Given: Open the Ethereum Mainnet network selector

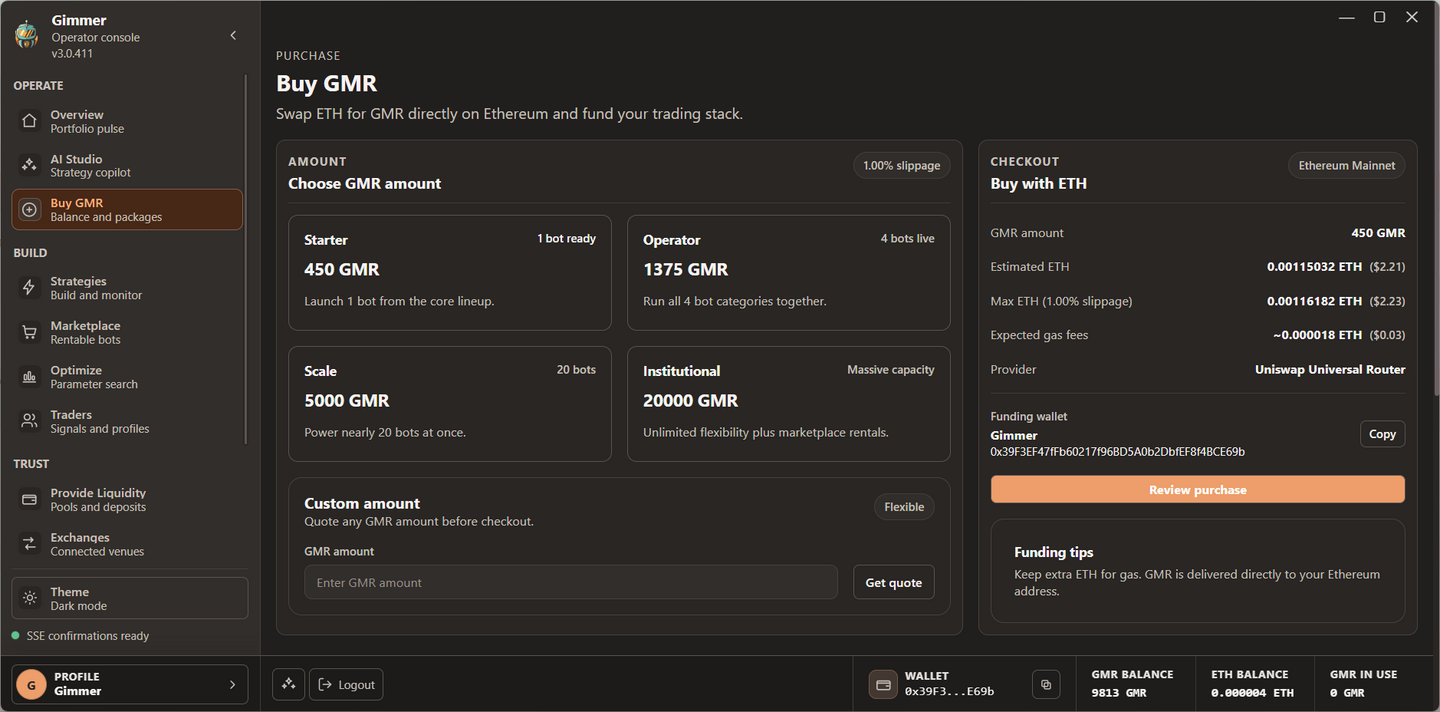Looking at the screenshot, I should 1346,166.
